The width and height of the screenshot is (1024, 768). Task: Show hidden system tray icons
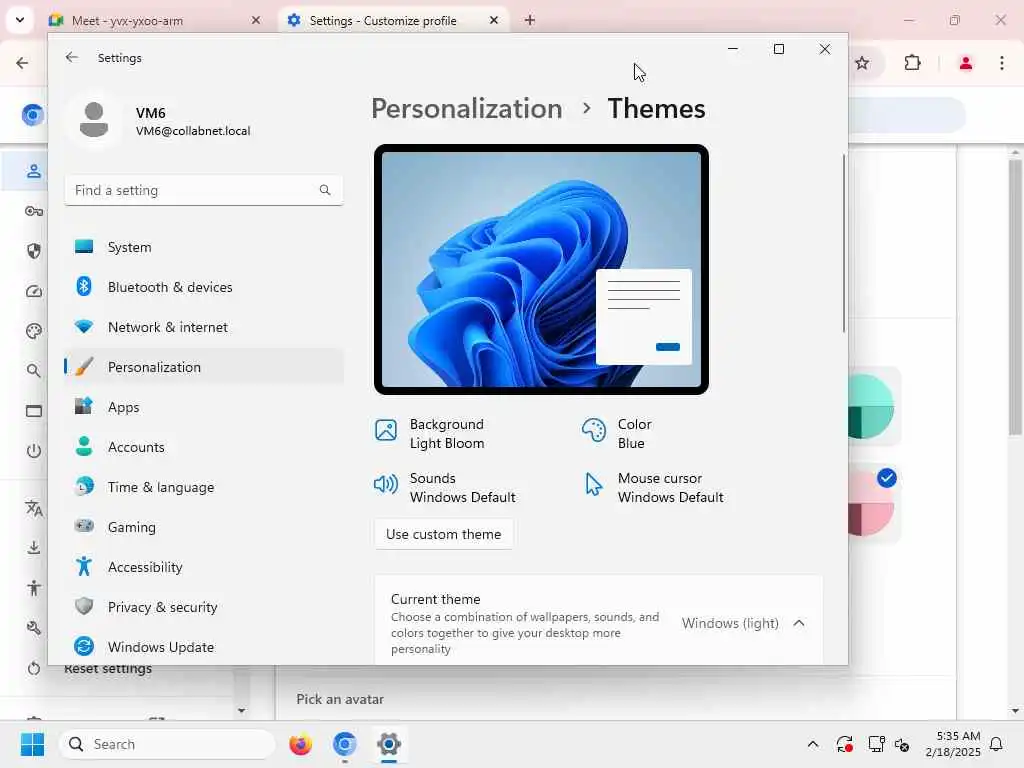pyautogui.click(x=813, y=744)
